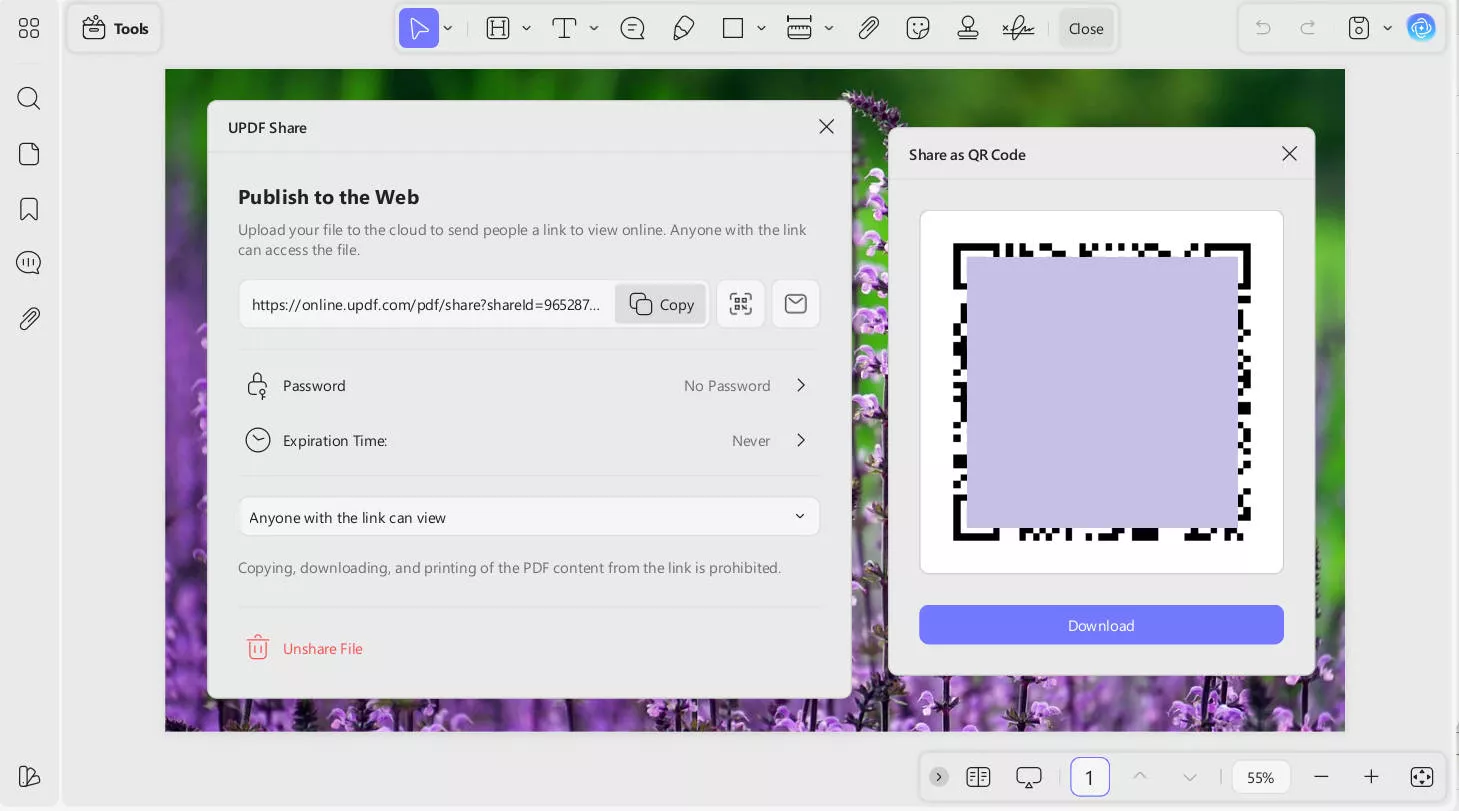
Task: Expand the link permission dropdown
Action: (528, 517)
